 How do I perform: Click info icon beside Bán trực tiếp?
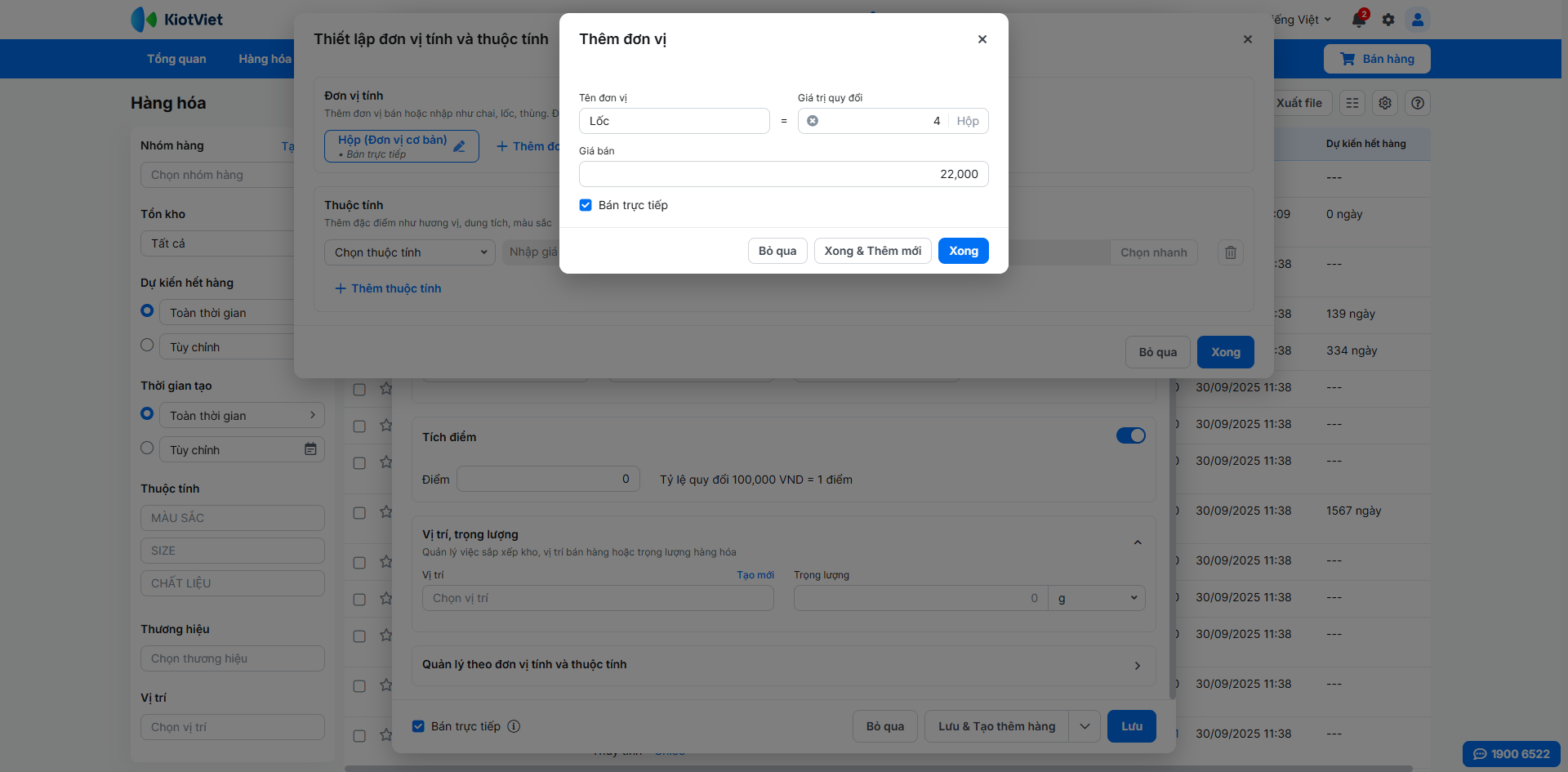(514, 726)
